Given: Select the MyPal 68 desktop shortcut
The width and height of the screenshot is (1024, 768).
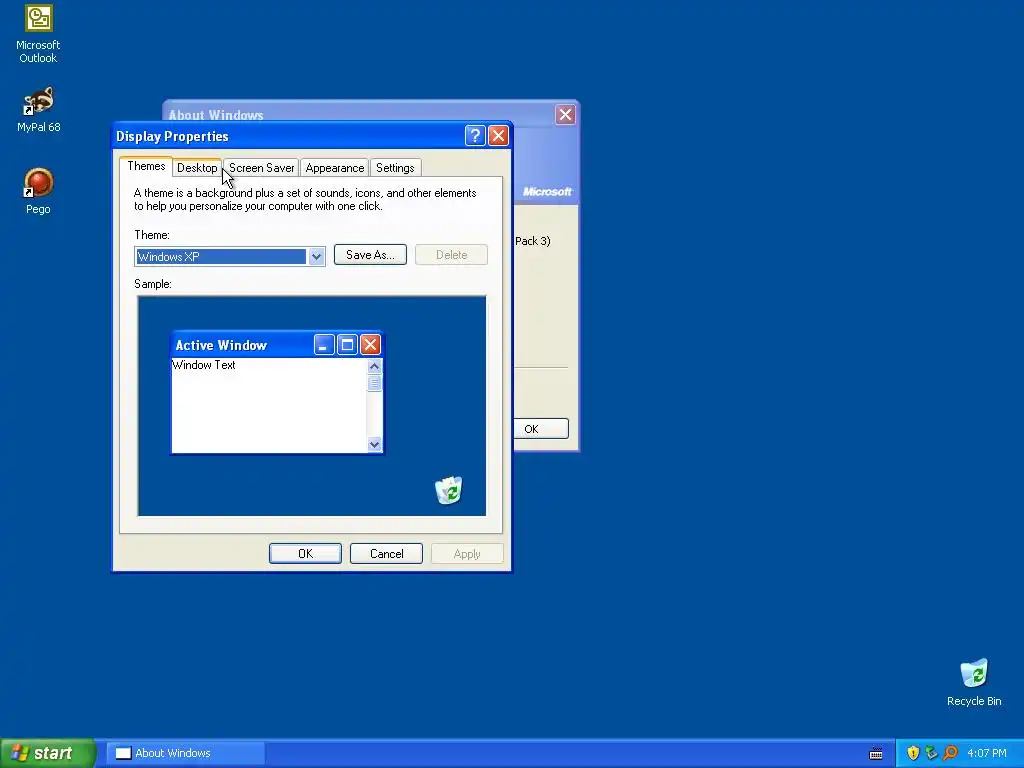Looking at the screenshot, I should tap(38, 110).
